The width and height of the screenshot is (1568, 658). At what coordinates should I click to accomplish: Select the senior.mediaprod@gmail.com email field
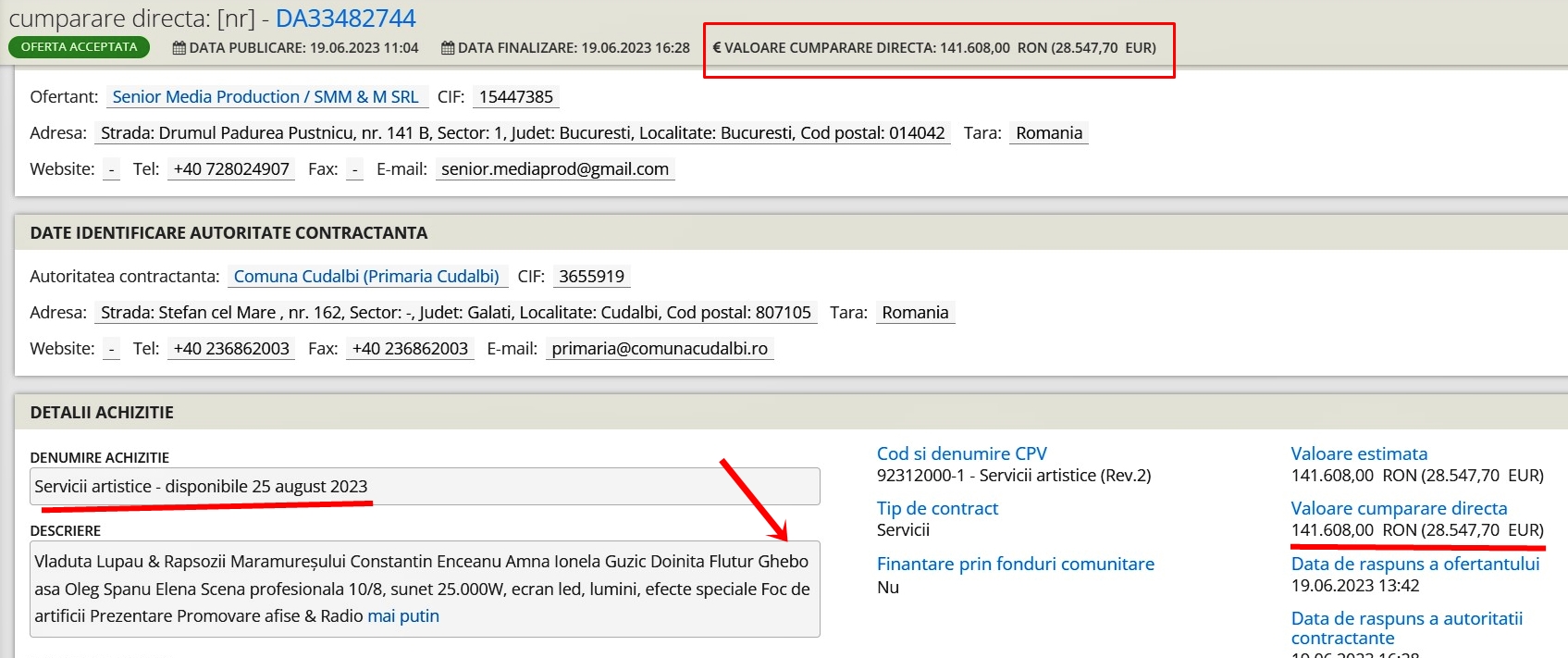[554, 169]
